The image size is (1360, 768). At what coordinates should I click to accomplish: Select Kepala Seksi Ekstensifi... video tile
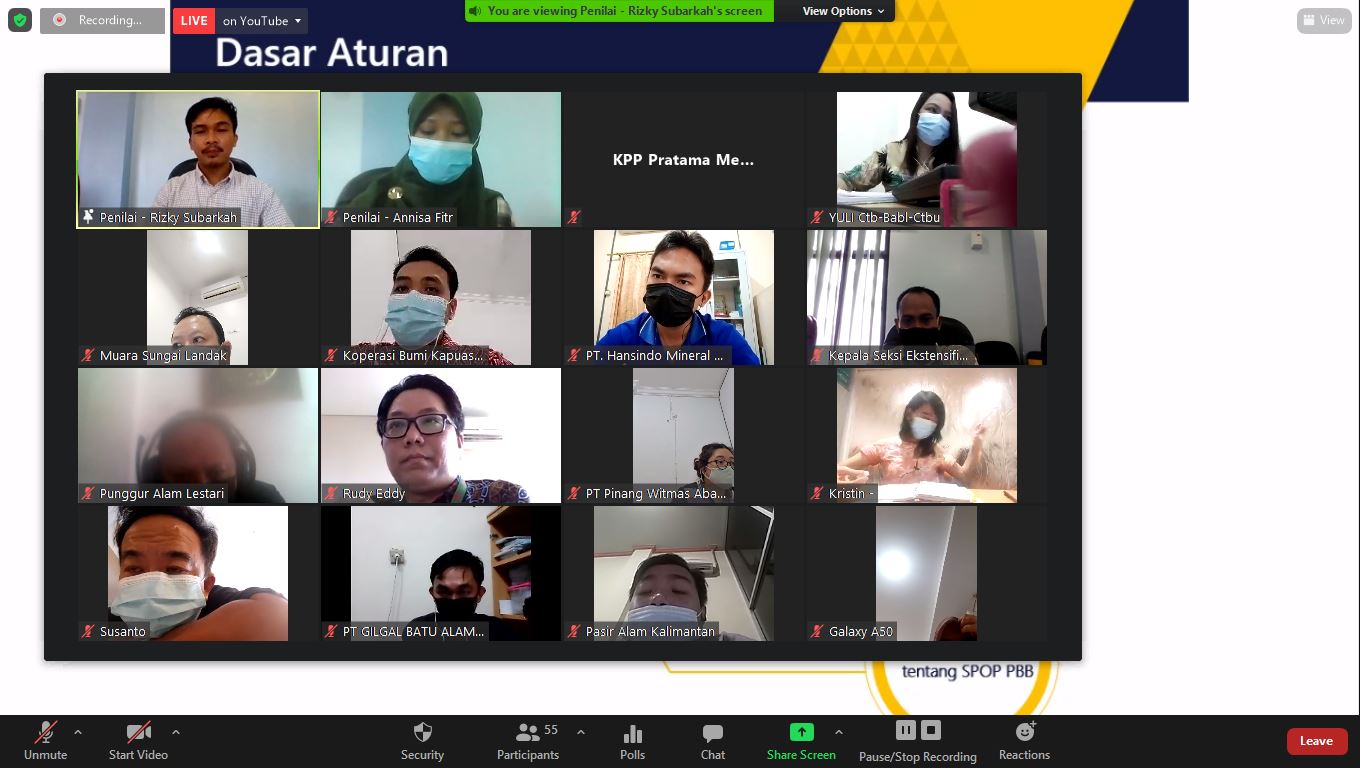coord(927,298)
